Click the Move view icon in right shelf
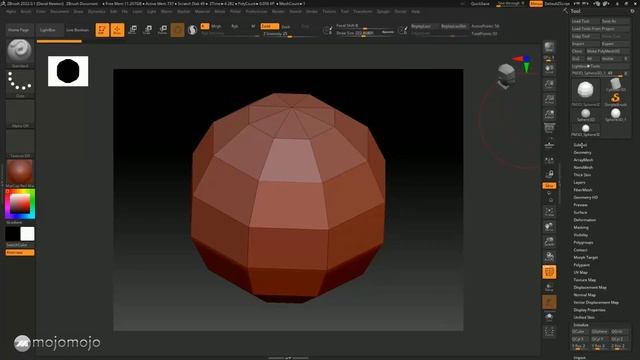Screen dimensions: 640x360 point(549,227)
